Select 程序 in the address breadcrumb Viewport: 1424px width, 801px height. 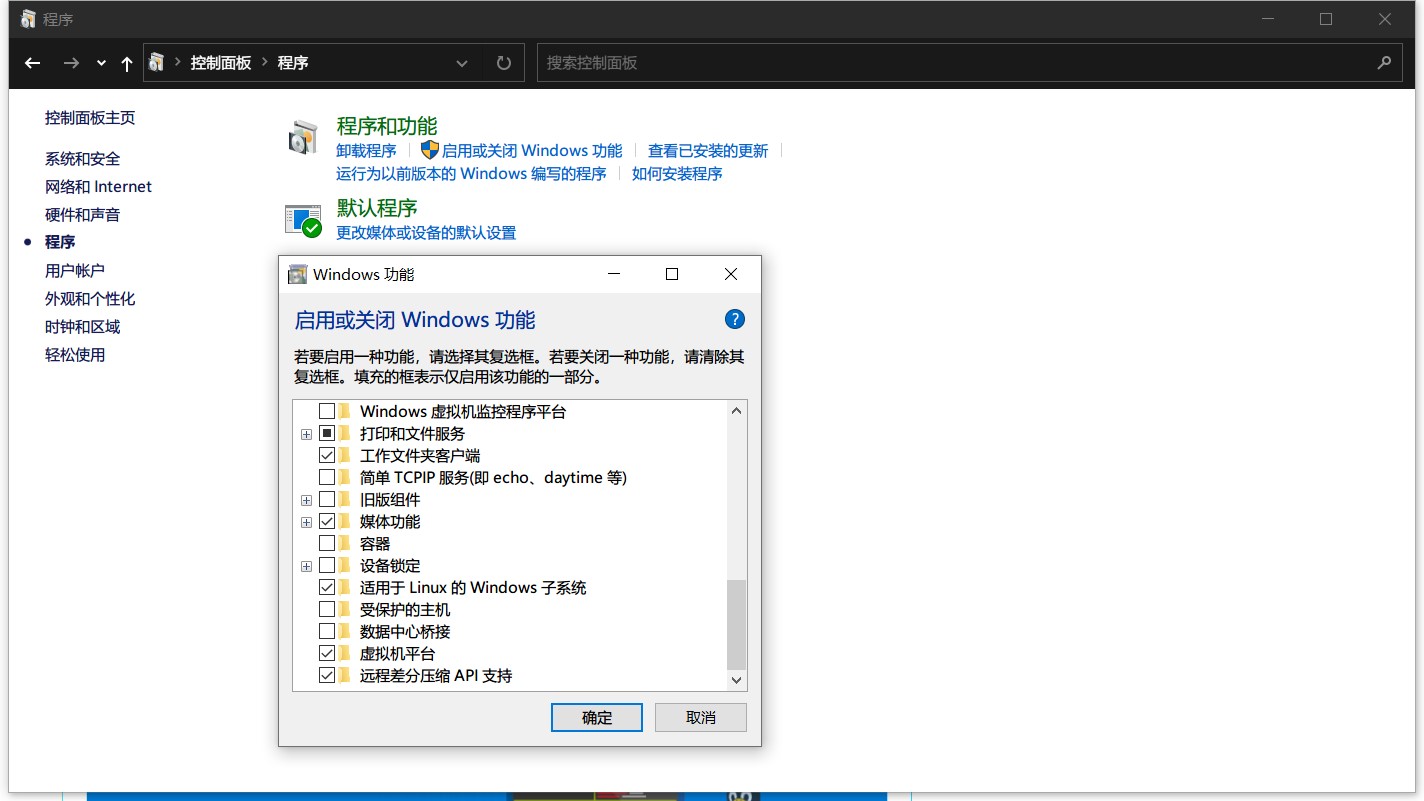click(293, 63)
